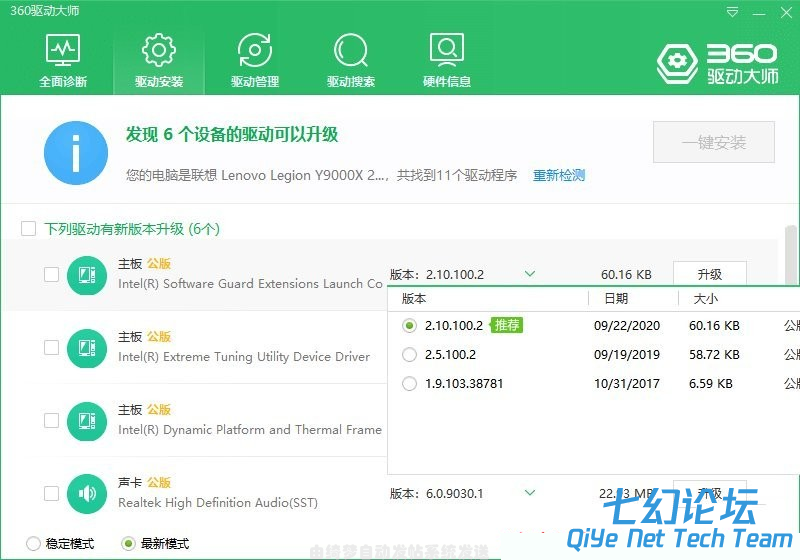This screenshot has width=800, height=560.
Task: Click the size 58.72 KB
Action: [x=714, y=354]
